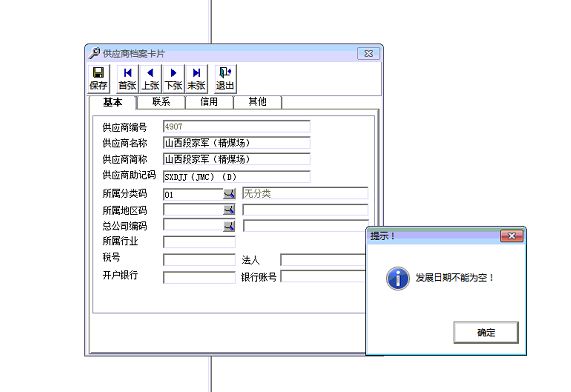Click the 保存 save icon
Image resolution: width=571 pixels, height=392 pixels.
point(98,78)
